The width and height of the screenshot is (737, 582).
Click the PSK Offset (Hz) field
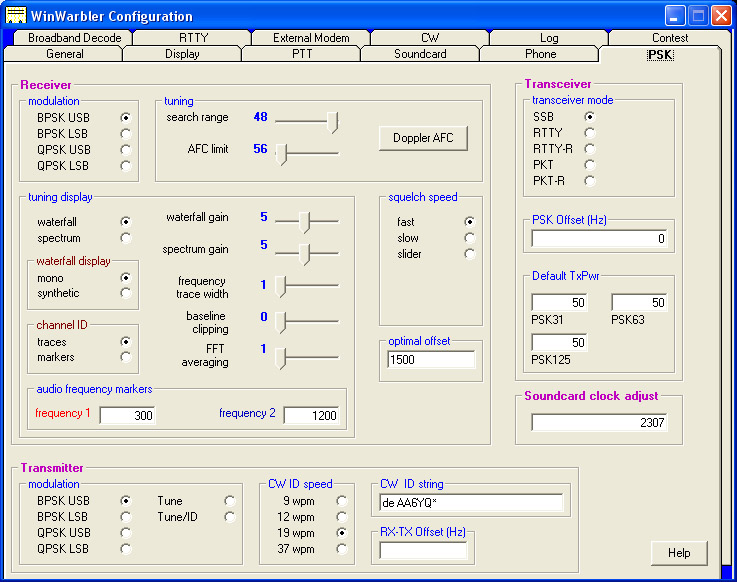tap(599, 238)
